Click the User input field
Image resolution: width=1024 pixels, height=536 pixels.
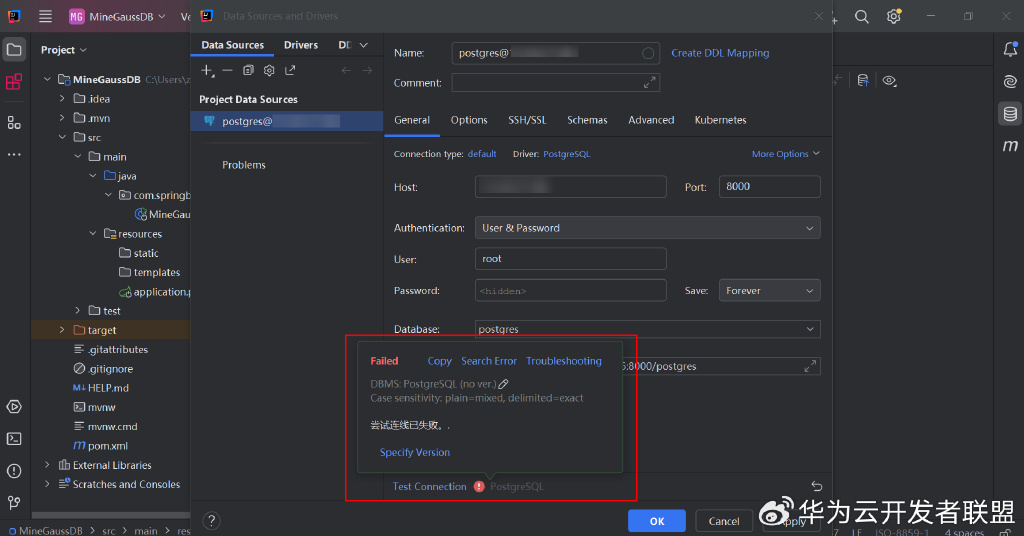[x=571, y=259]
